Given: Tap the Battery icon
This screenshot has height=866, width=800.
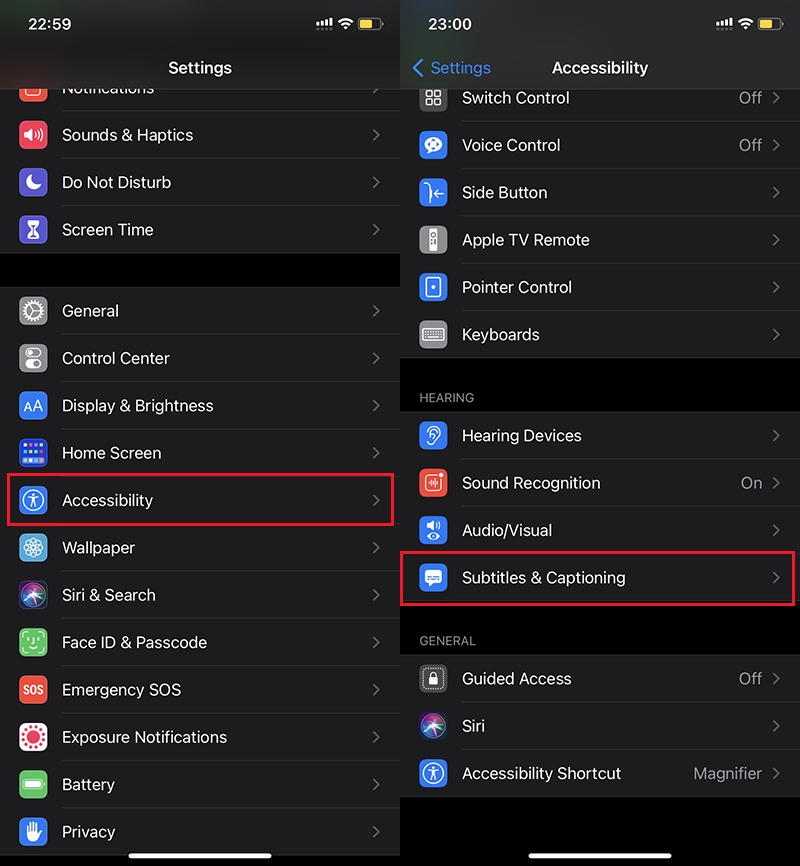Looking at the screenshot, I should coord(33,784).
